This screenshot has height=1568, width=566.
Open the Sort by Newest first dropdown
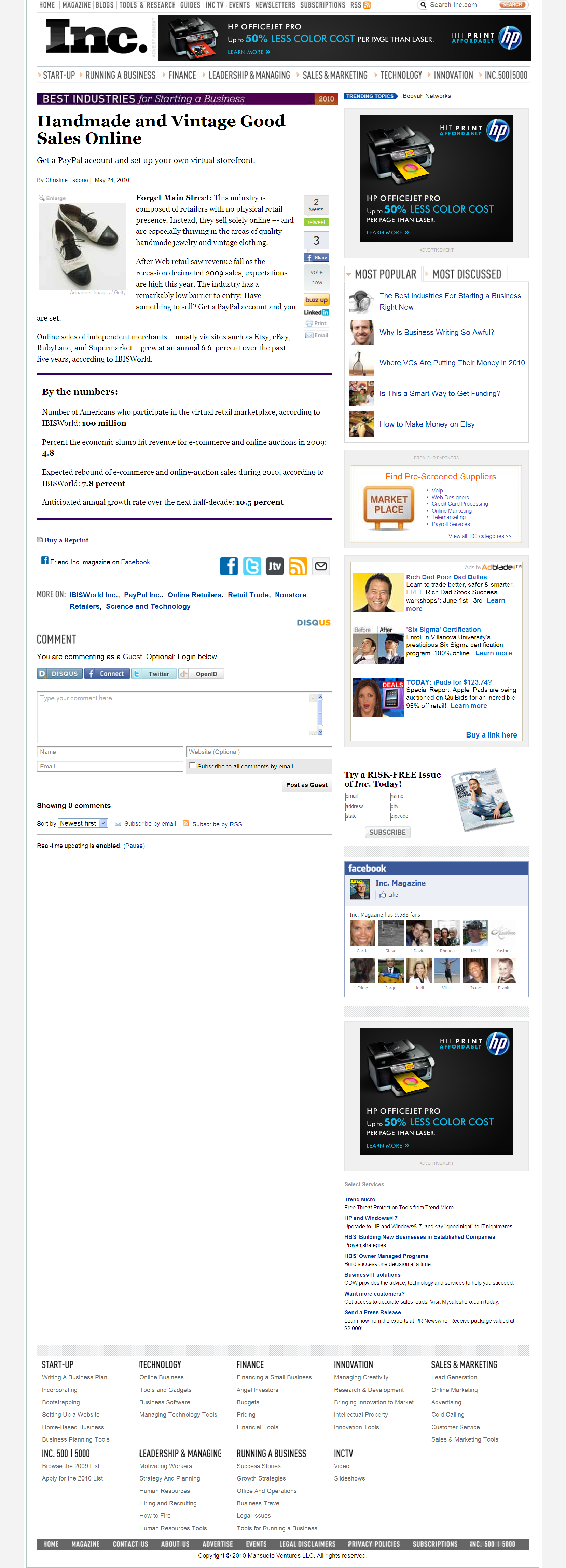tap(83, 823)
